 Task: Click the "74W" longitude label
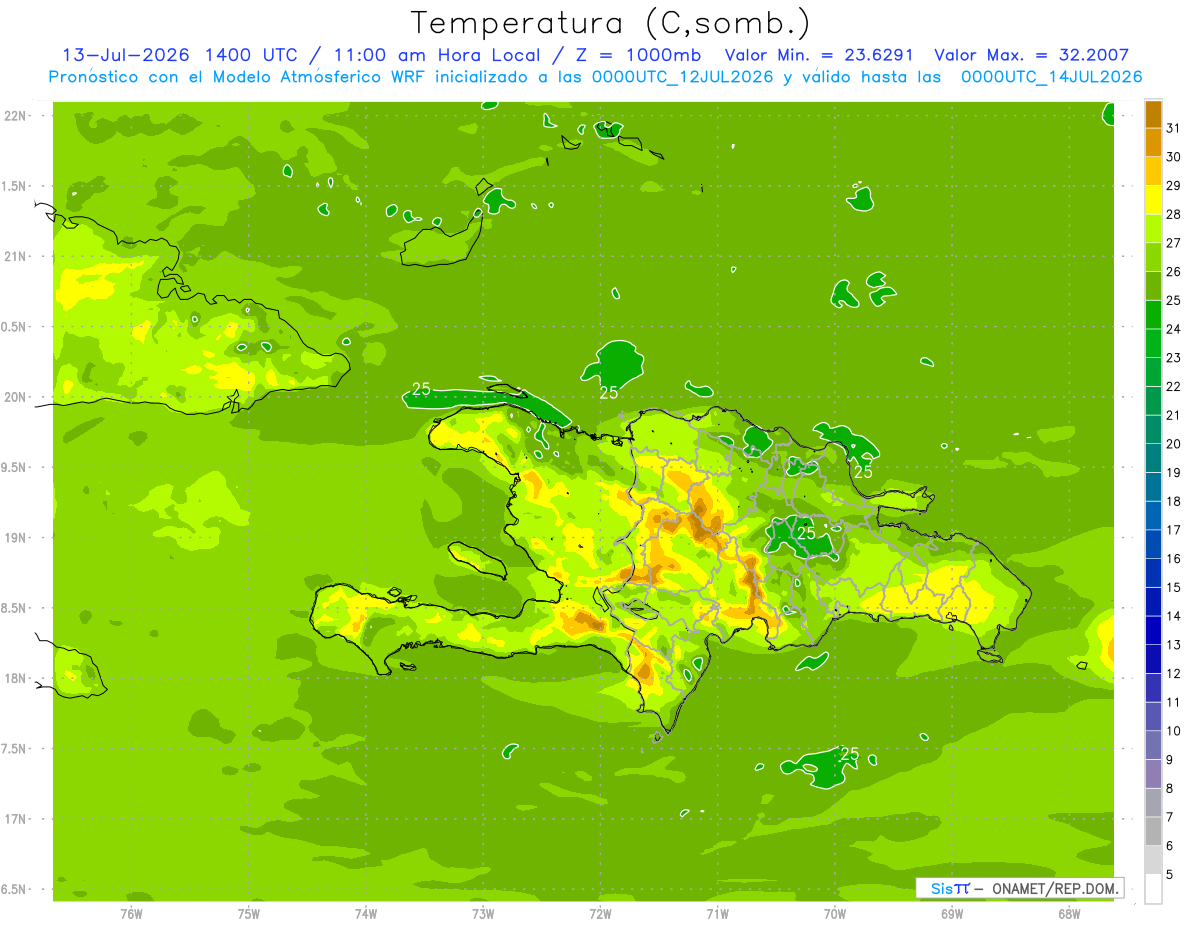[366, 913]
